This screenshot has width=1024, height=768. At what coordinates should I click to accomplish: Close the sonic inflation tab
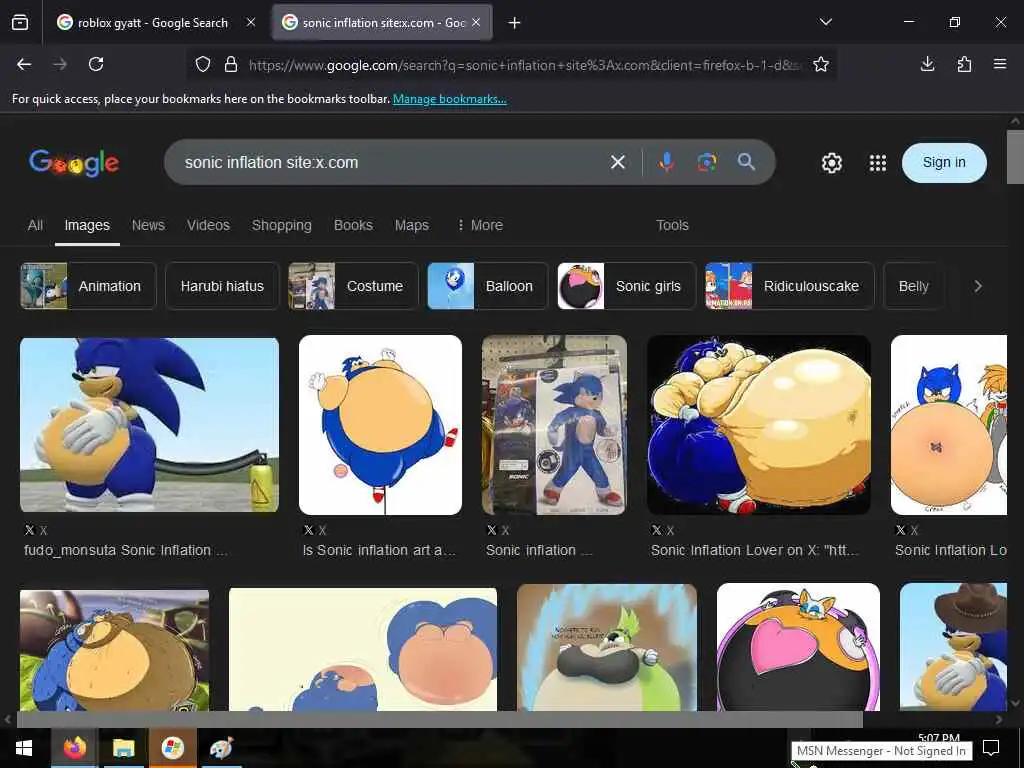click(x=476, y=22)
